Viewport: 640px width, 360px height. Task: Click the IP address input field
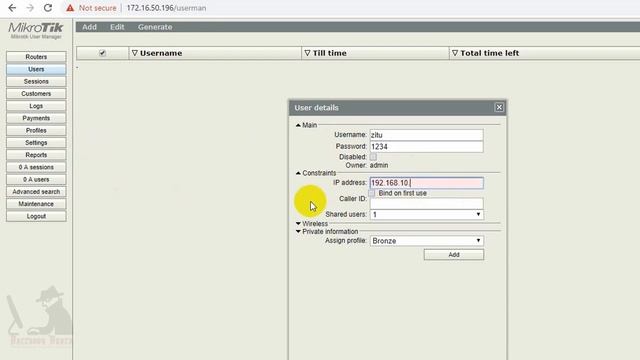pos(426,183)
